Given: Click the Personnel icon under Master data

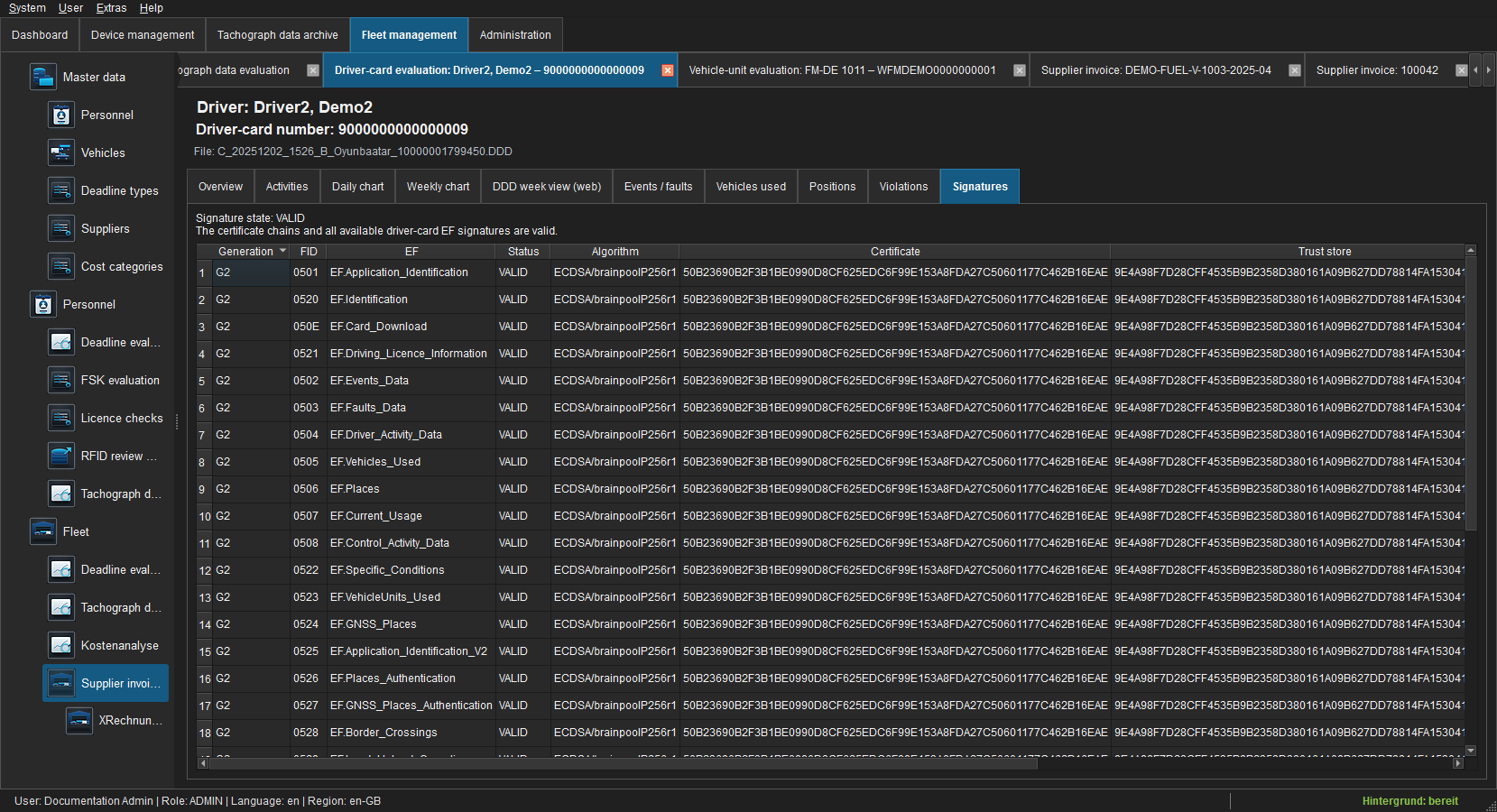Looking at the screenshot, I should 60,115.
